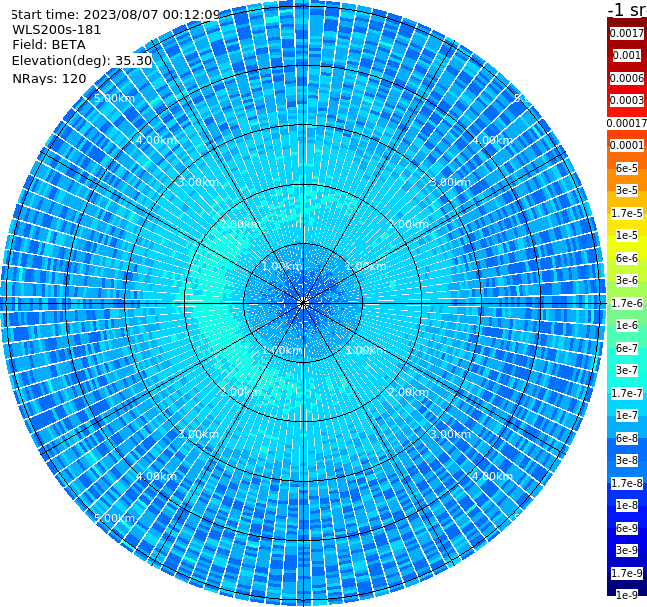Click the 3e-9 colorbar label

[x=627, y=550]
